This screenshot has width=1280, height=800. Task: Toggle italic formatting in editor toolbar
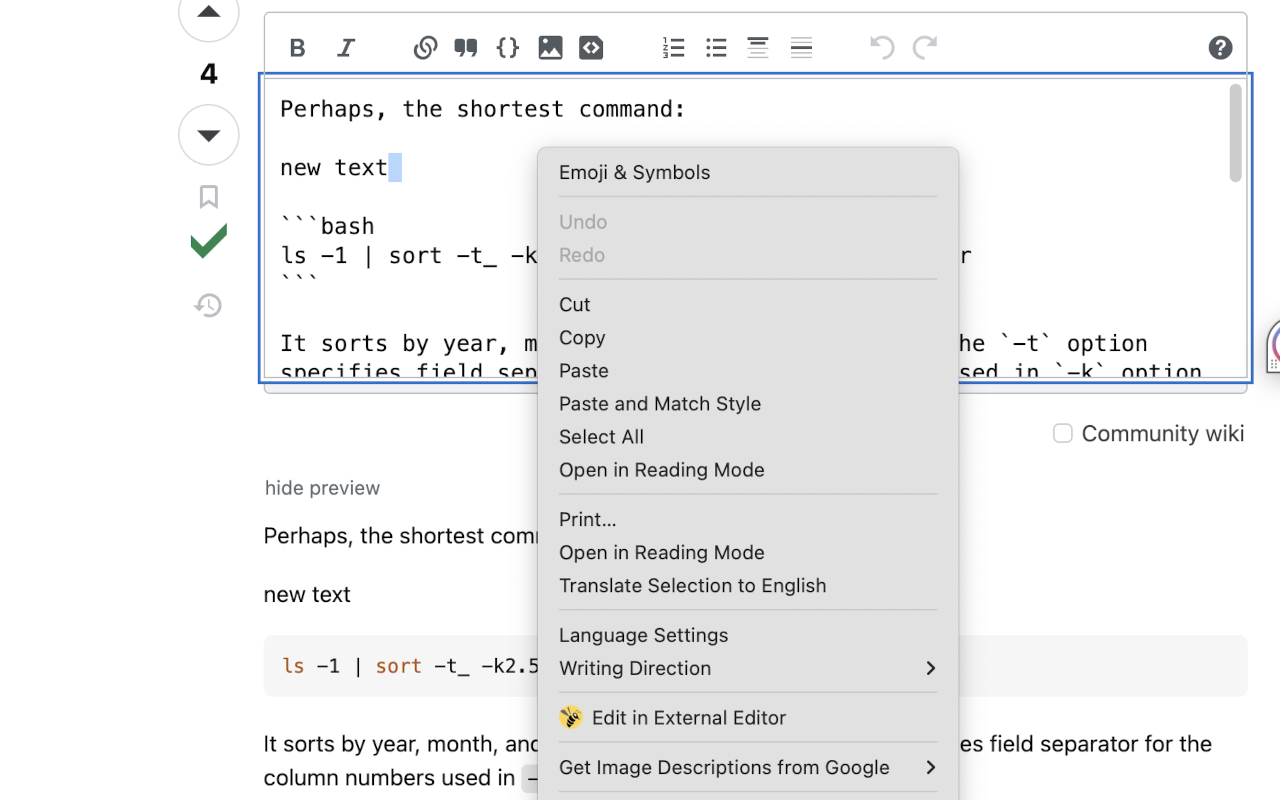pyautogui.click(x=346, y=47)
